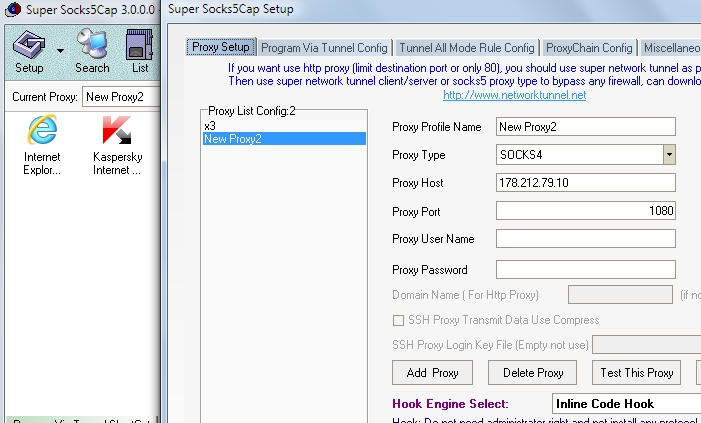Open the networktunnel.net link
This screenshot has width=701, height=423.
coord(515,95)
